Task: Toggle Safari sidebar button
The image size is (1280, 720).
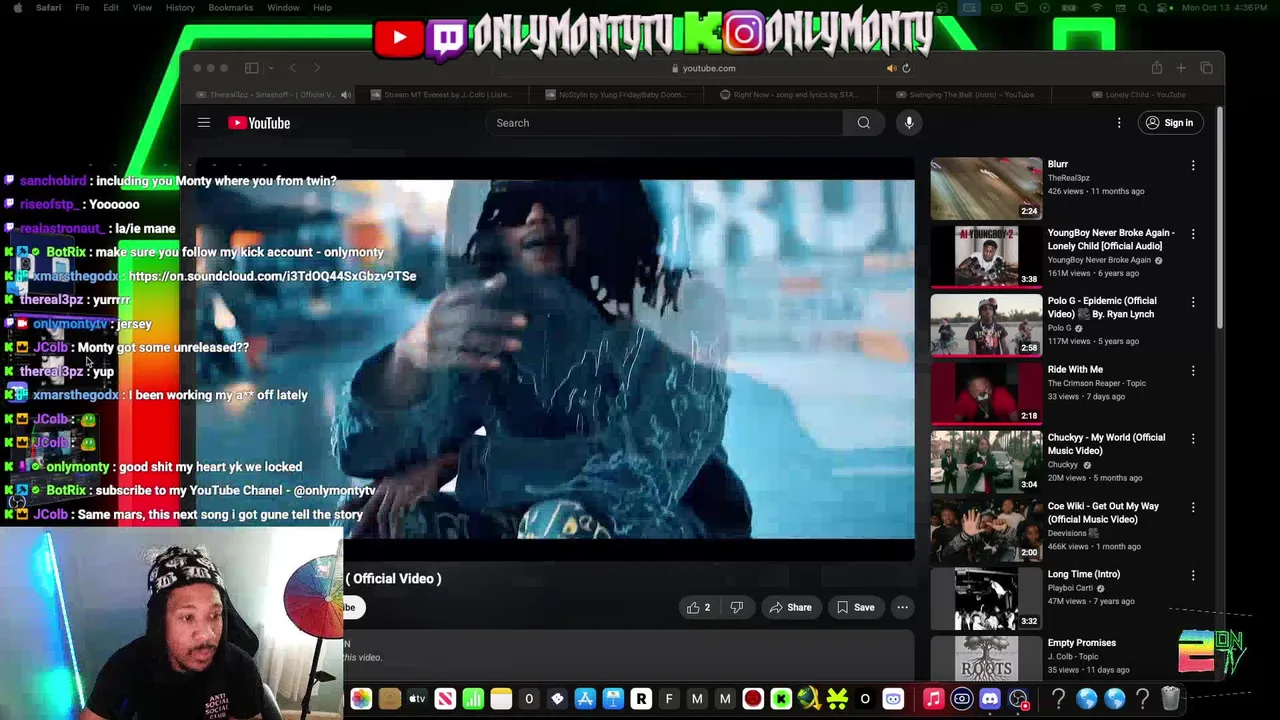Action: point(251,68)
